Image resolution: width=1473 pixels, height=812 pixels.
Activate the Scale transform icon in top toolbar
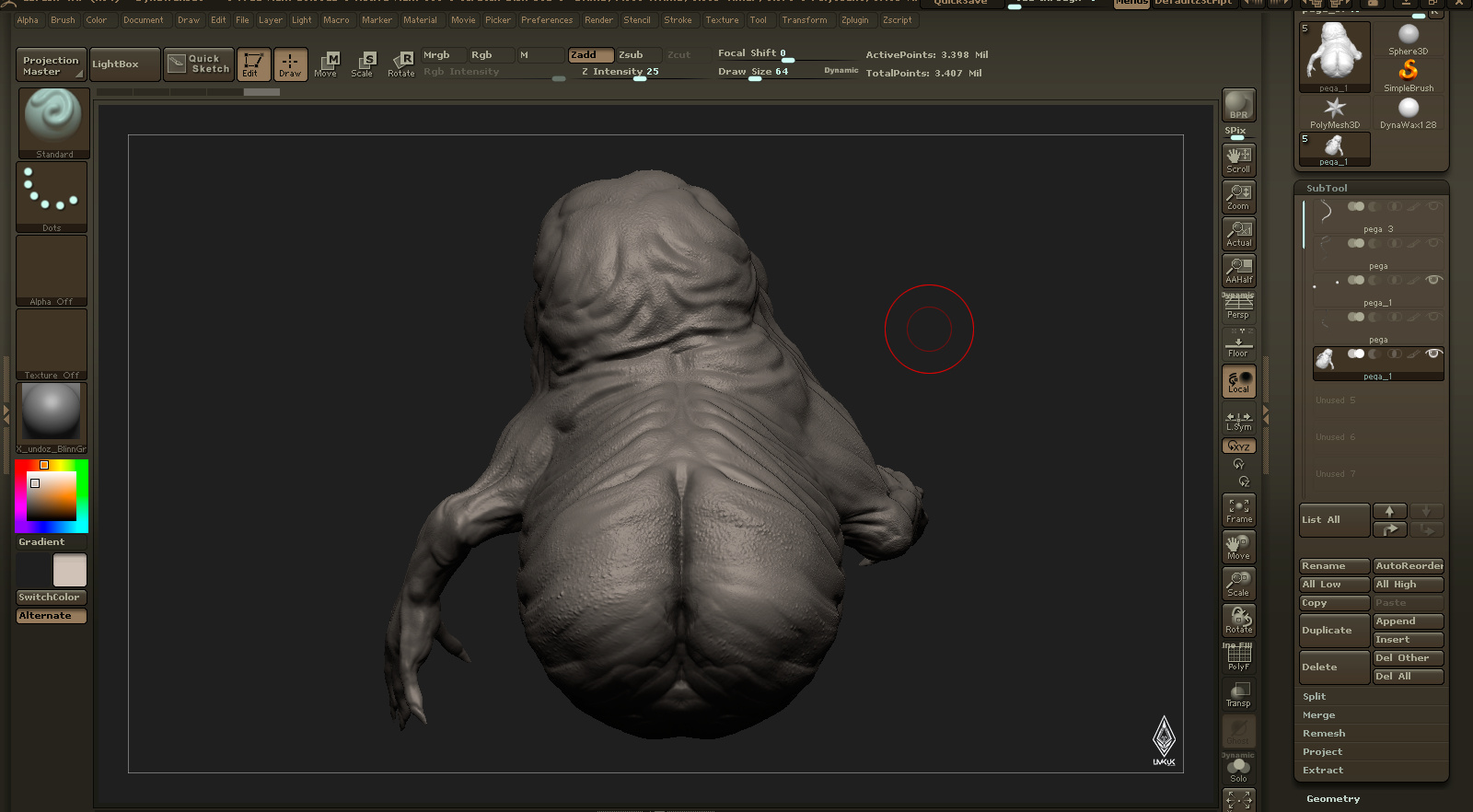[363, 64]
